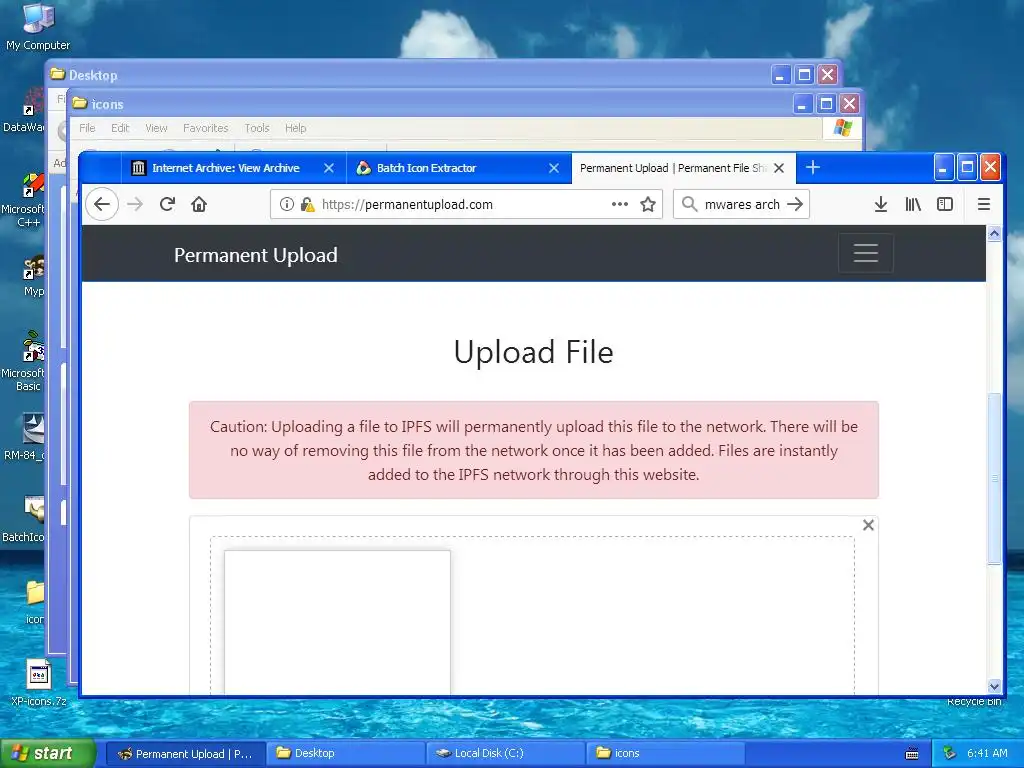Click the search box with 'mwares arch'
This screenshot has width=1024, height=768.
point(742,204)
